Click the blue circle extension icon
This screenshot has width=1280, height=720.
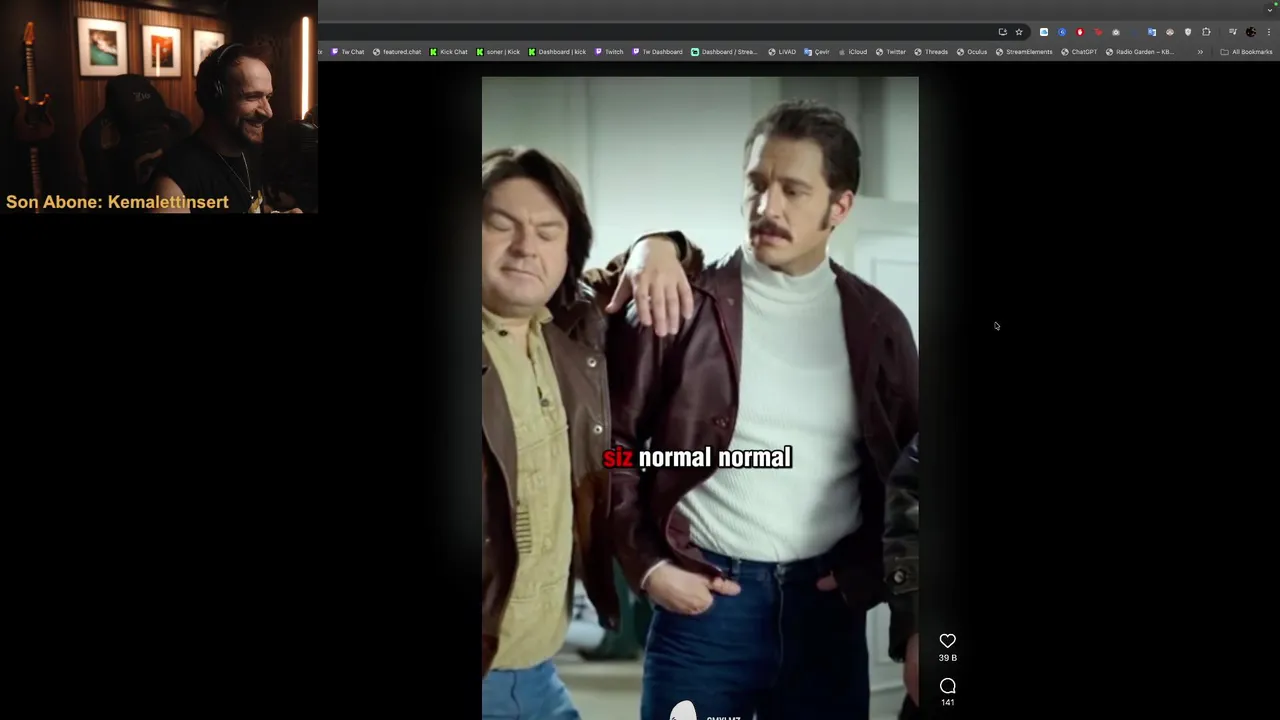[1062, 32]
